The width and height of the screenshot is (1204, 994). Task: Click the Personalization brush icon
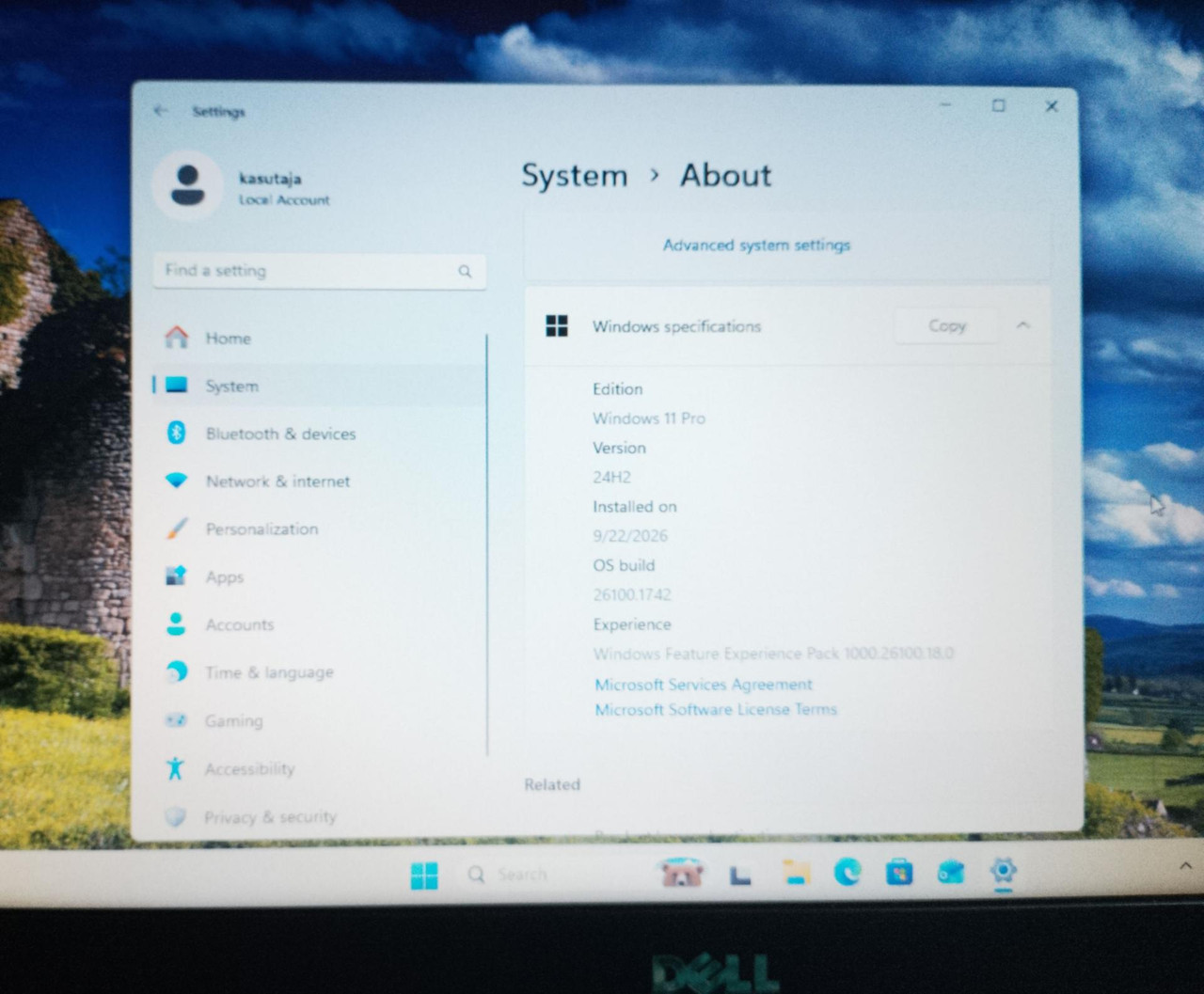coord(177,529)
